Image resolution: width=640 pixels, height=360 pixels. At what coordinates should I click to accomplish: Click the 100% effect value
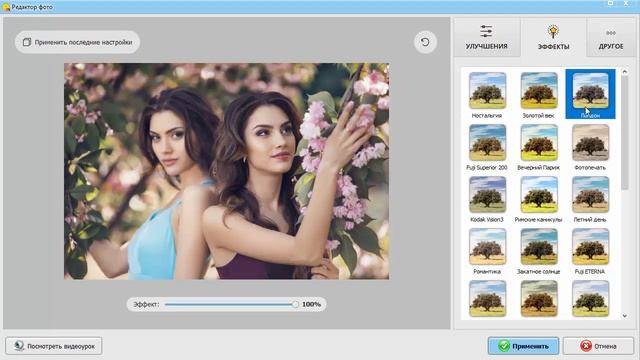coord(311,304)
